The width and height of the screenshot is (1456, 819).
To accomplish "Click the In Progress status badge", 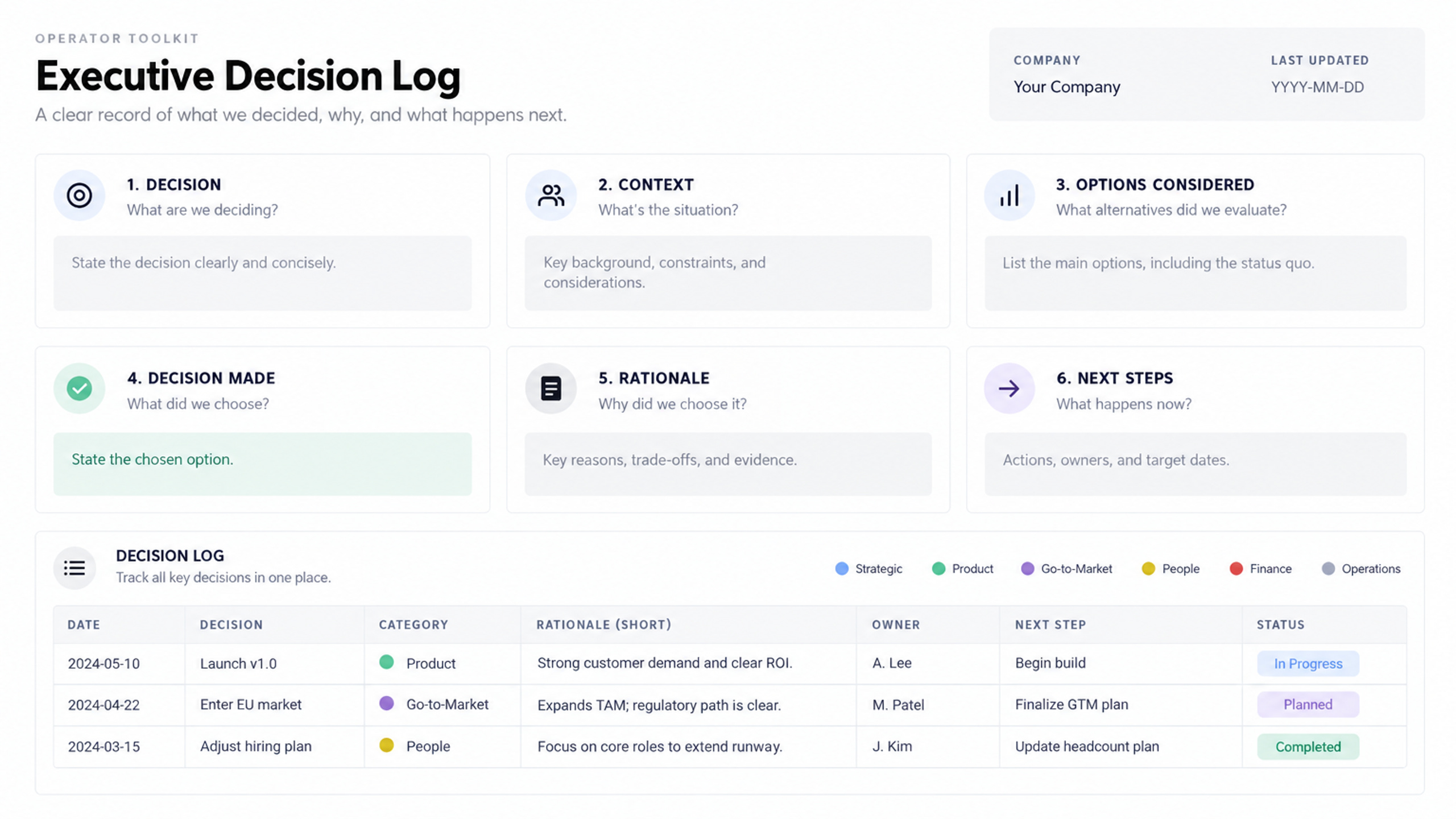I will pyautogui.click(x=1308, y=664).
